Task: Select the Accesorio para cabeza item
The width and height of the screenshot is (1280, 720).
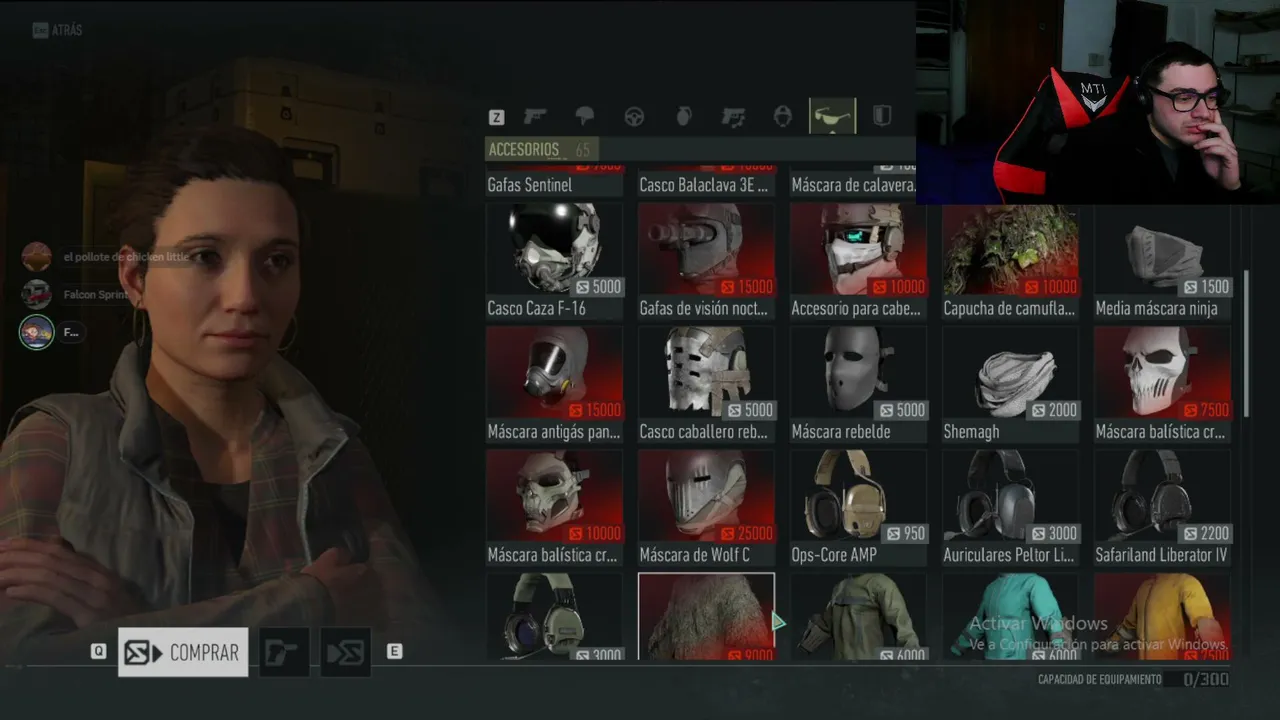Action: click(858, 261)
